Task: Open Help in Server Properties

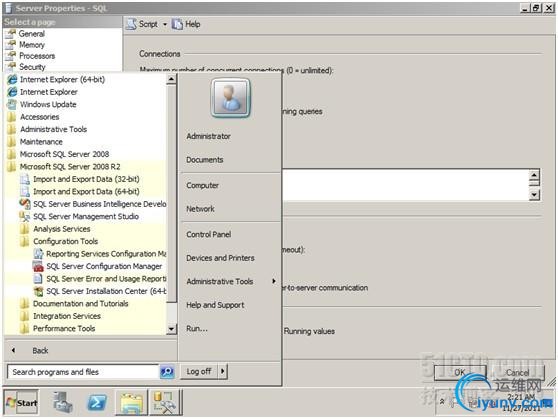Action: (186, 24)
